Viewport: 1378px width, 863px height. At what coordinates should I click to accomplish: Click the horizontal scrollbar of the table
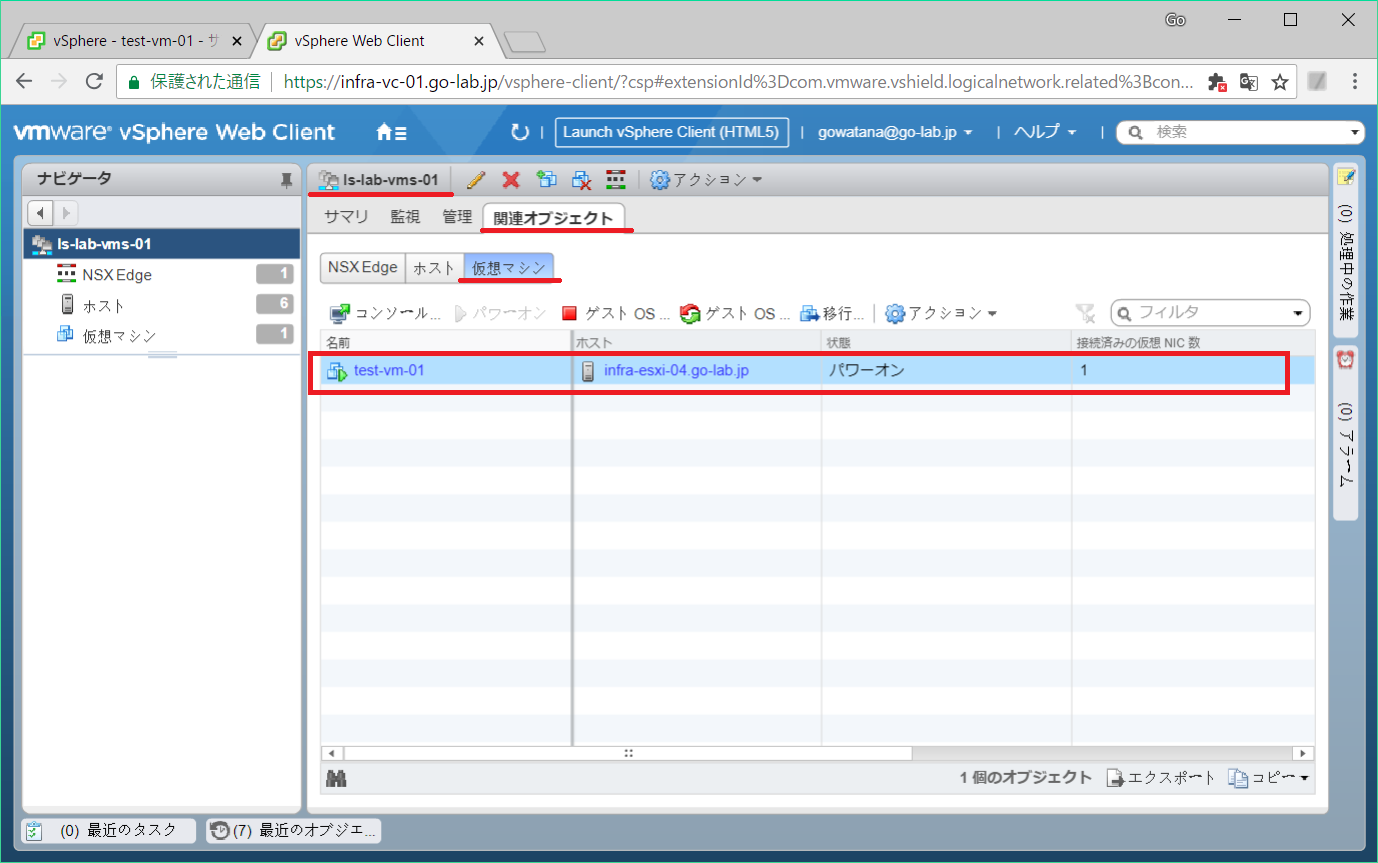tap(627, 753)
